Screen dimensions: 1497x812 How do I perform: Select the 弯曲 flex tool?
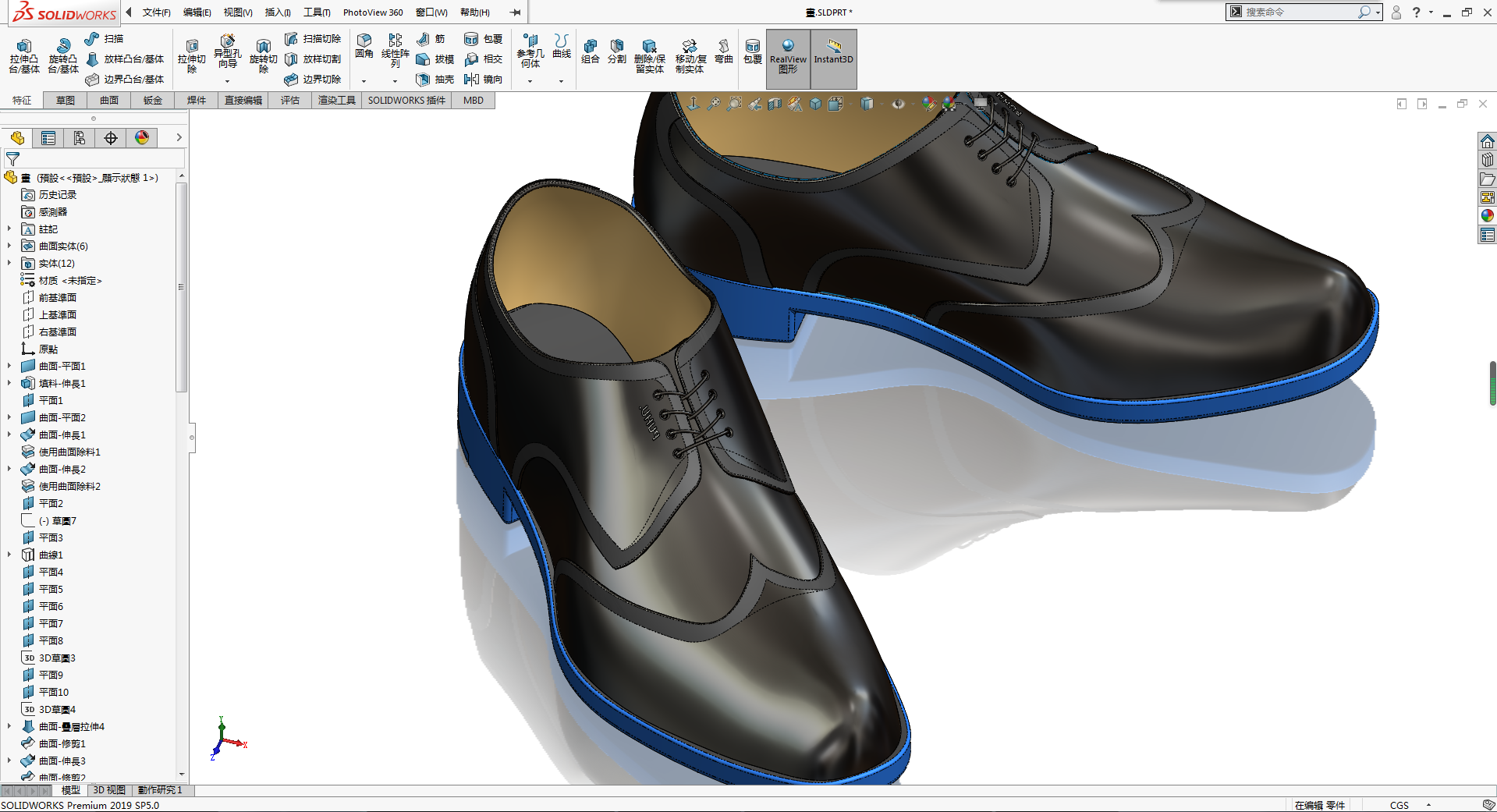724,51
